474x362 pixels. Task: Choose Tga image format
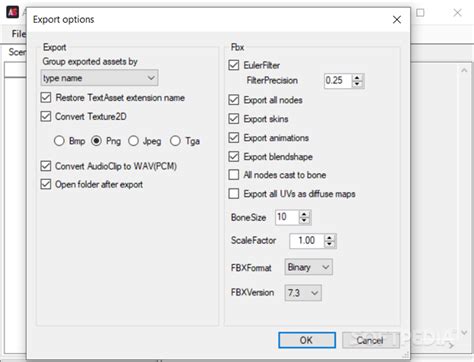(x=175, y=141)
